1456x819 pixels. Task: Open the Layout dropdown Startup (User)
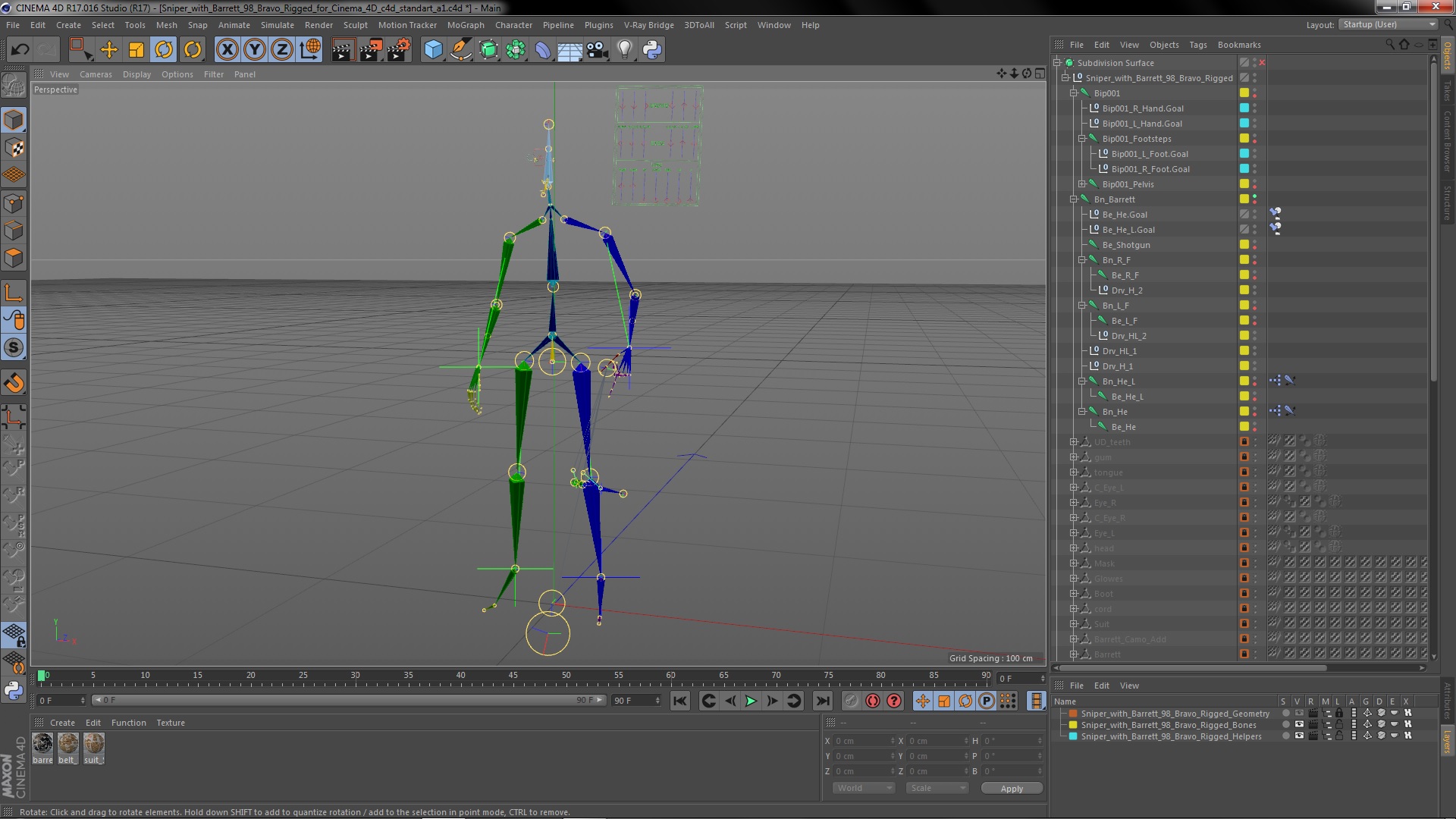[1388, 25]
